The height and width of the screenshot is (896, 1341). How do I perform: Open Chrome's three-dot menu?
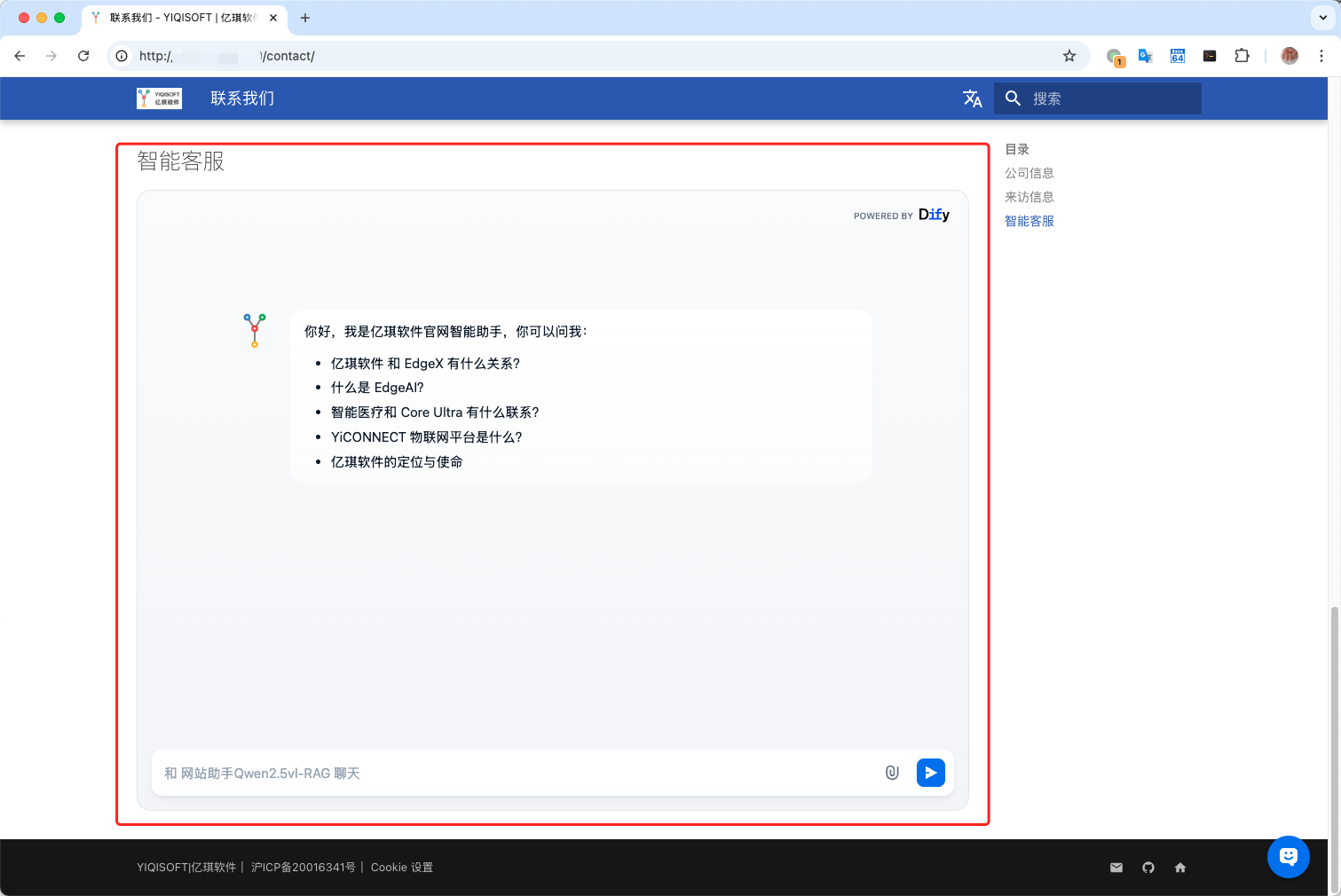click(1321, 56)
